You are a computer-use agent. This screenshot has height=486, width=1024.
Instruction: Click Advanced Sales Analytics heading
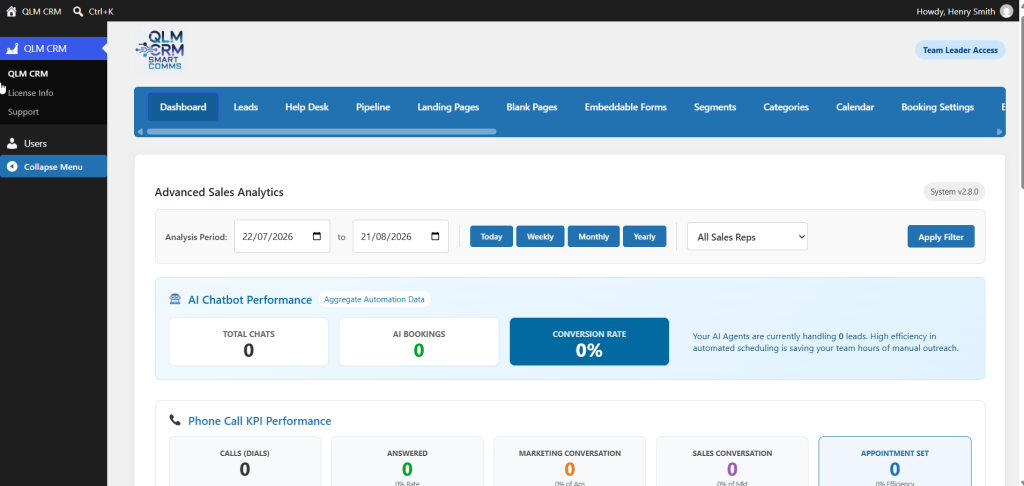coord(219,192)
